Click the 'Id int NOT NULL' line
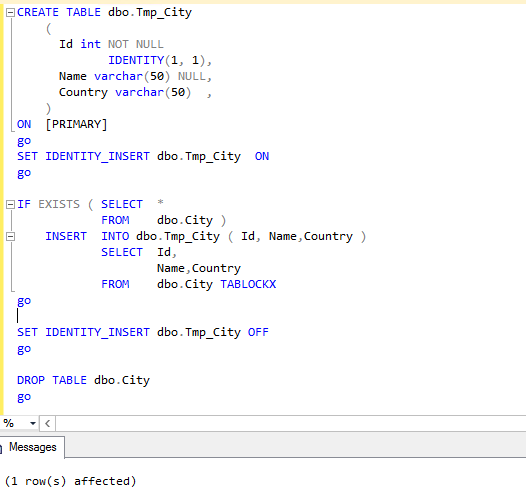Screen dimensions: 526x490 tap(111, 44)
